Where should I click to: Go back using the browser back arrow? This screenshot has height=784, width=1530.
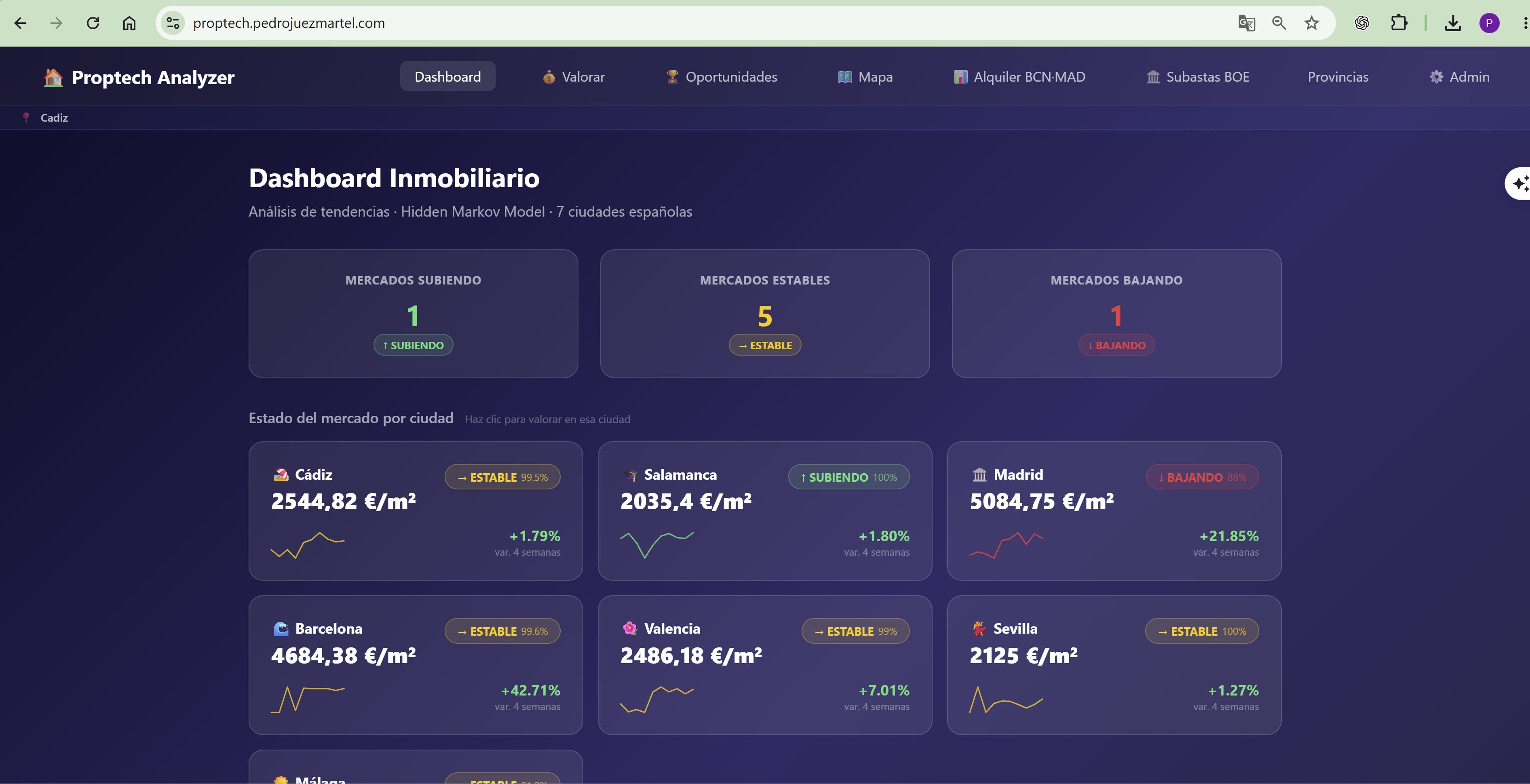[20, 23]
